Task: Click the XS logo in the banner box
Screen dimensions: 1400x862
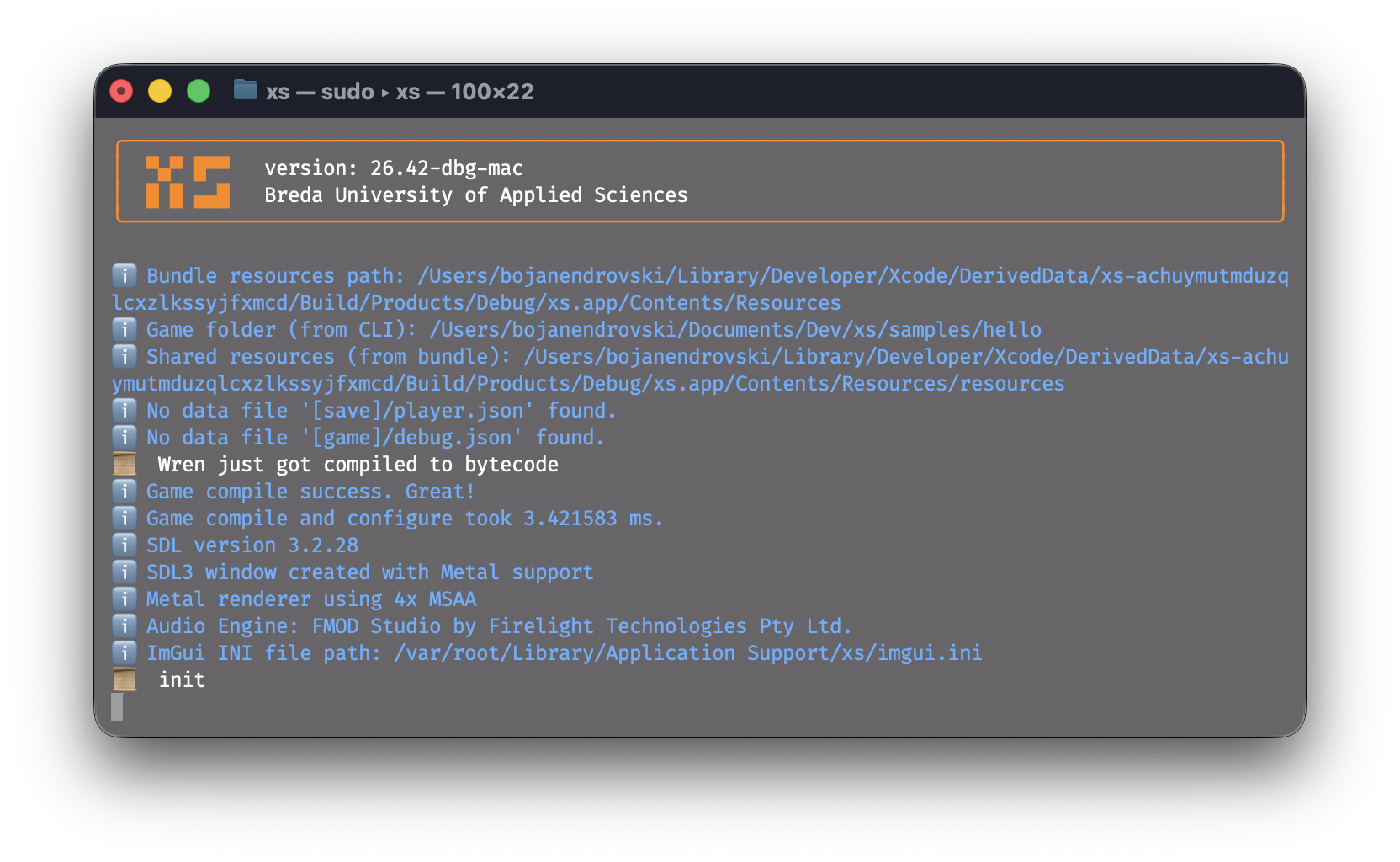Action: point(188,181)
